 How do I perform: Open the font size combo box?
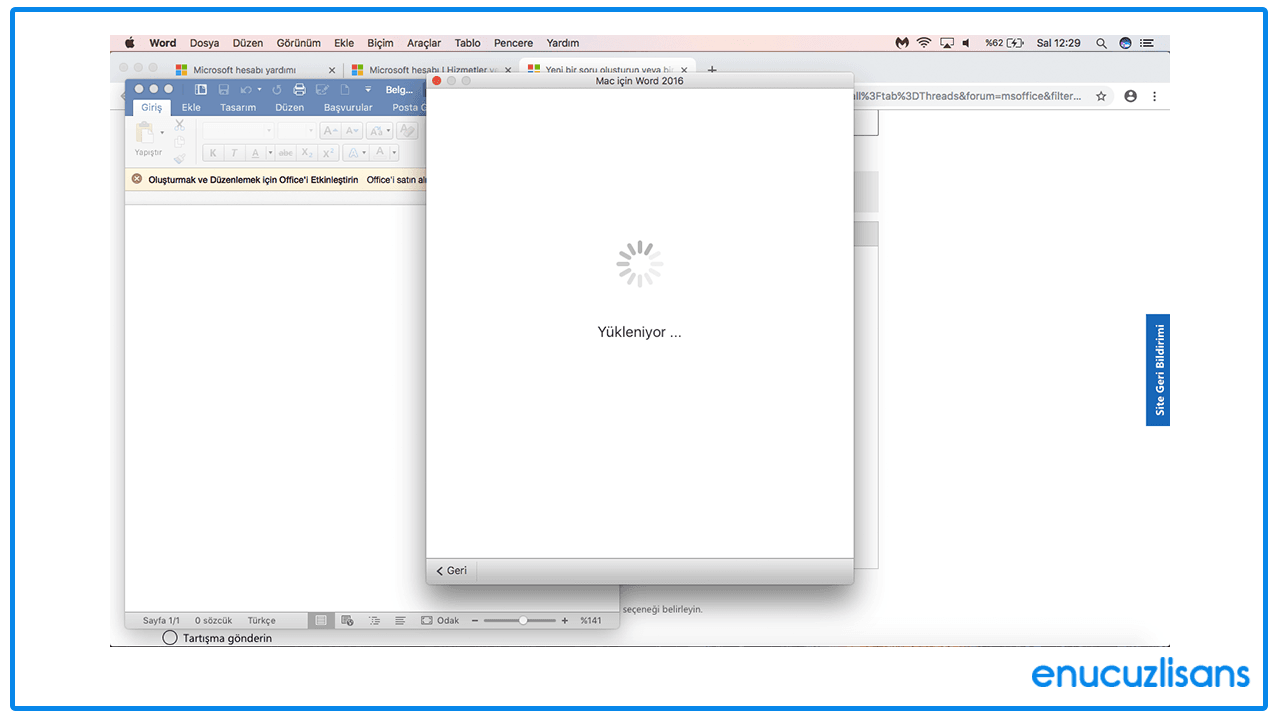(x=297, y=131)
